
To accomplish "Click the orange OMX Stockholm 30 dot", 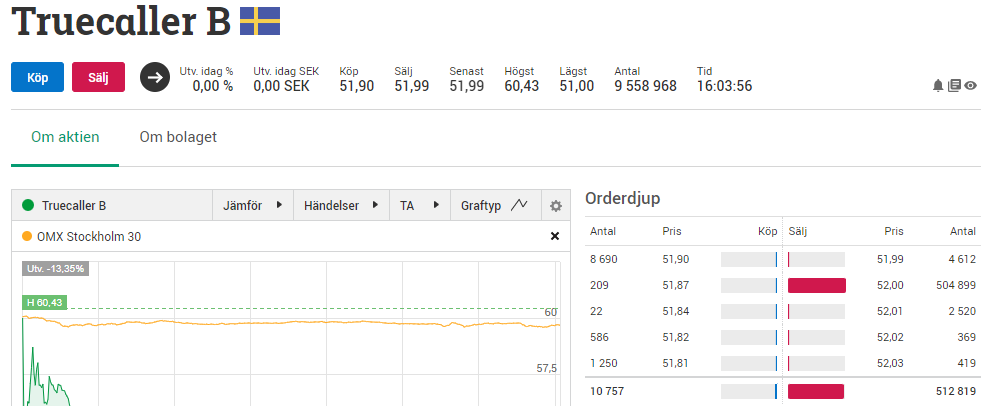I will click(27, 237).
